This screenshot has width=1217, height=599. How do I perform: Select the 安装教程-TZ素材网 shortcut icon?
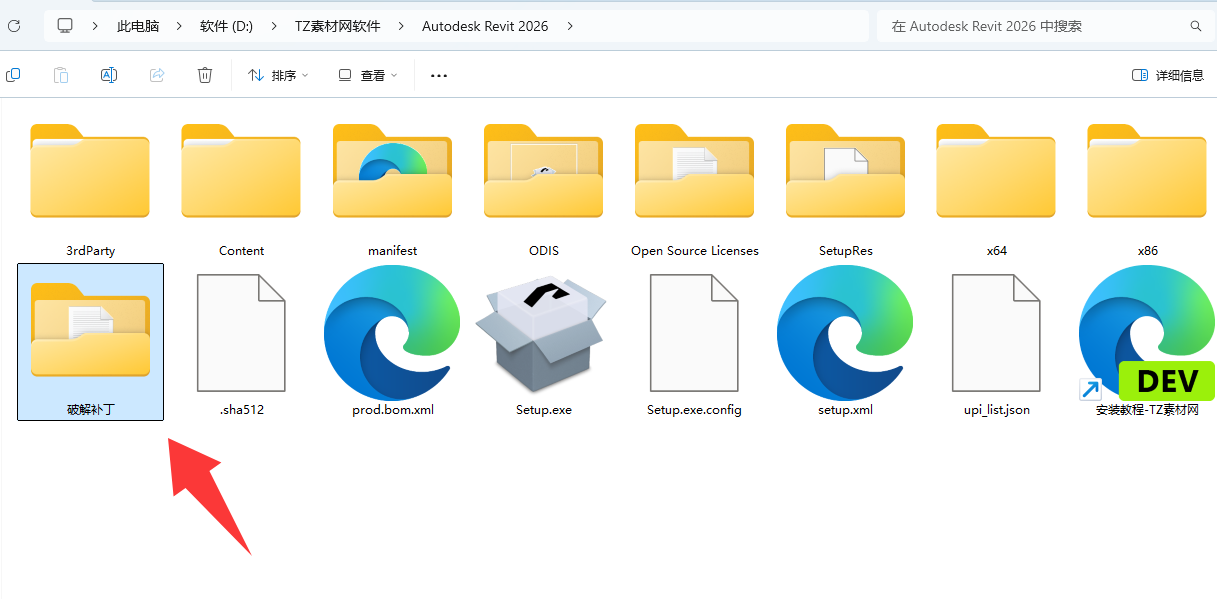tap(1147, 333)
